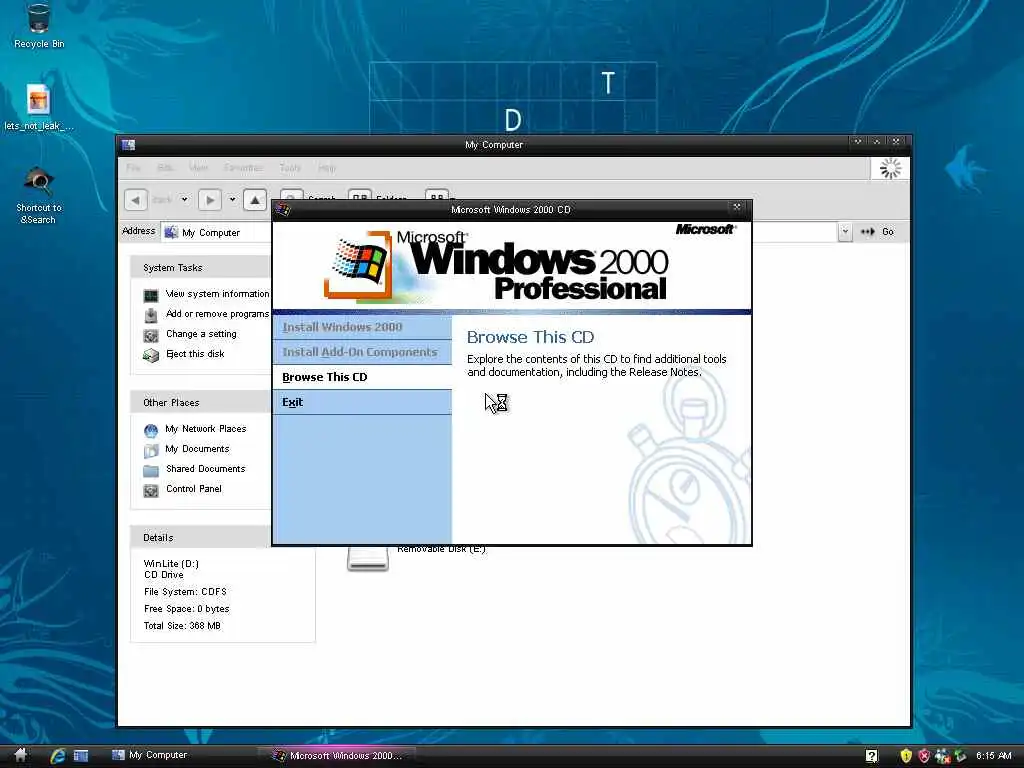1024x768 pixels.
Task: Open Shared Documents in Other Places
Action: [206, 469]
